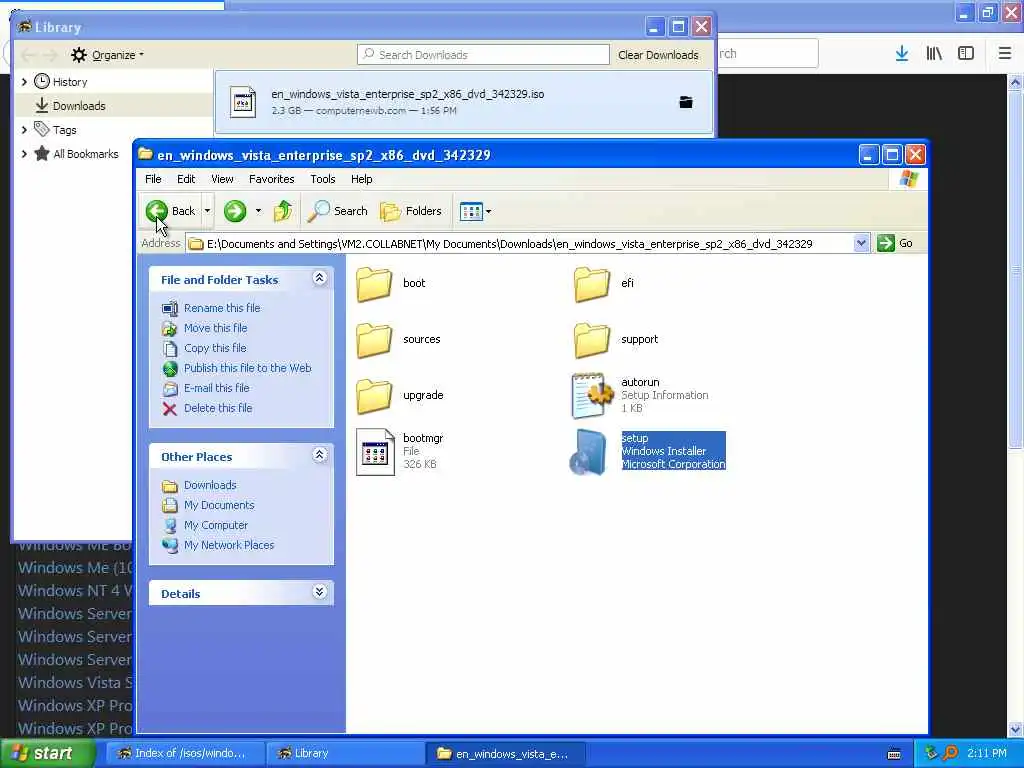Click the Go button
Image resolution: width=1024 pixels, height=768 pixels.
[x=895, y=244]
